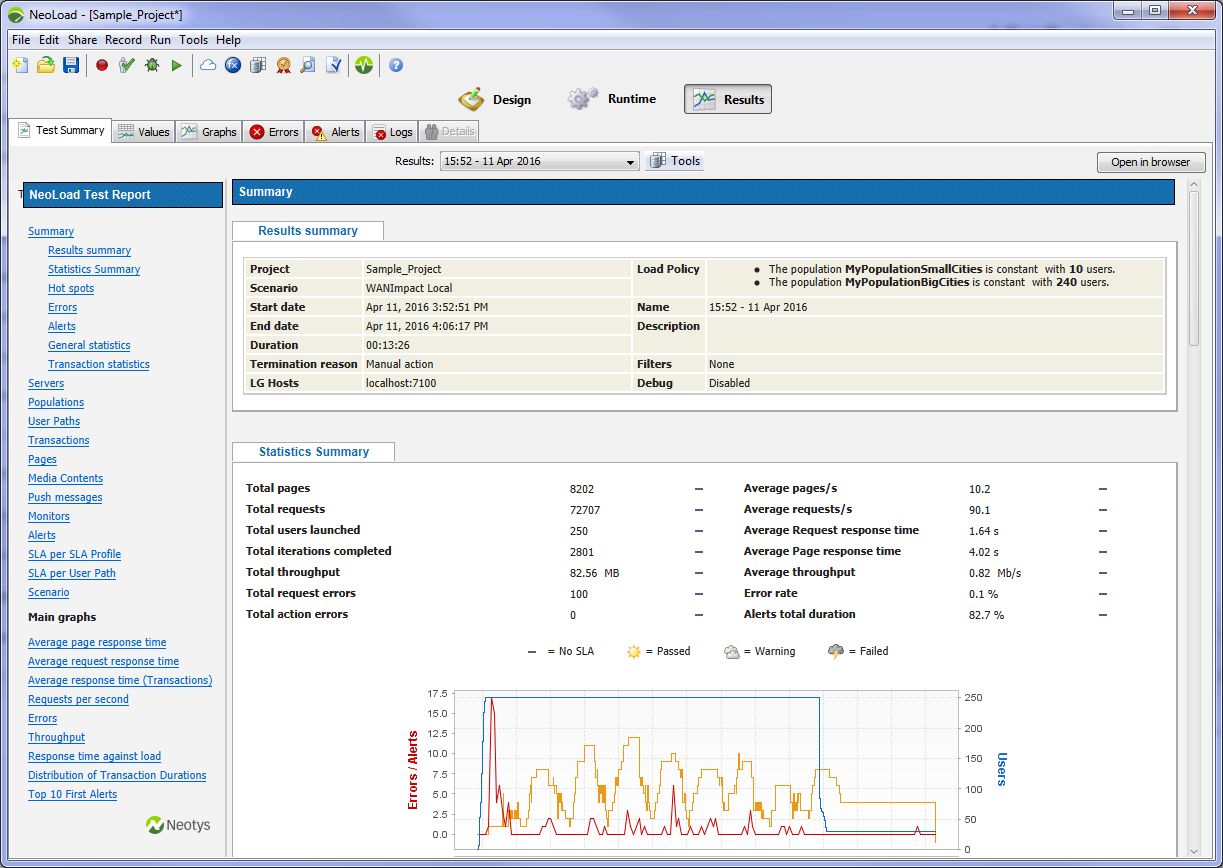Open General statistics link
The width and height of the screenshot is (1223, 868).
point(89,345)
